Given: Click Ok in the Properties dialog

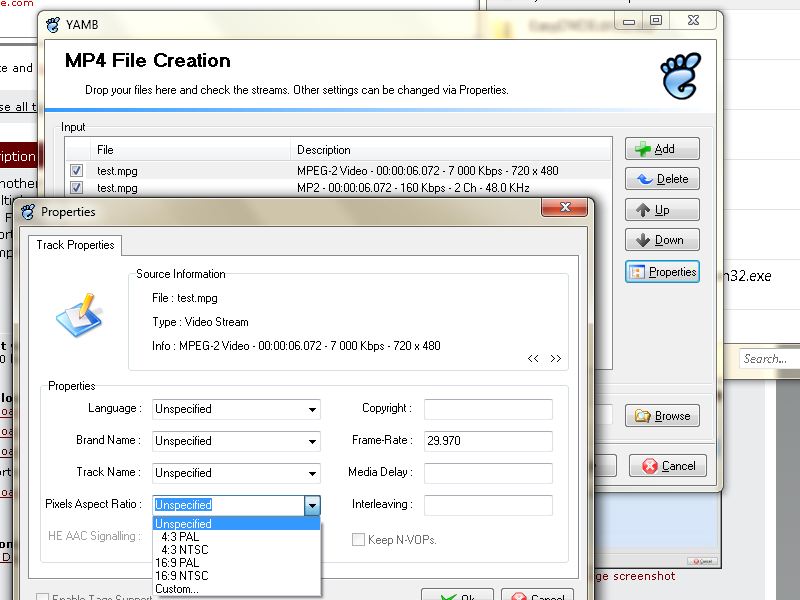Looking at the screenshot, I should pos(458,595).
